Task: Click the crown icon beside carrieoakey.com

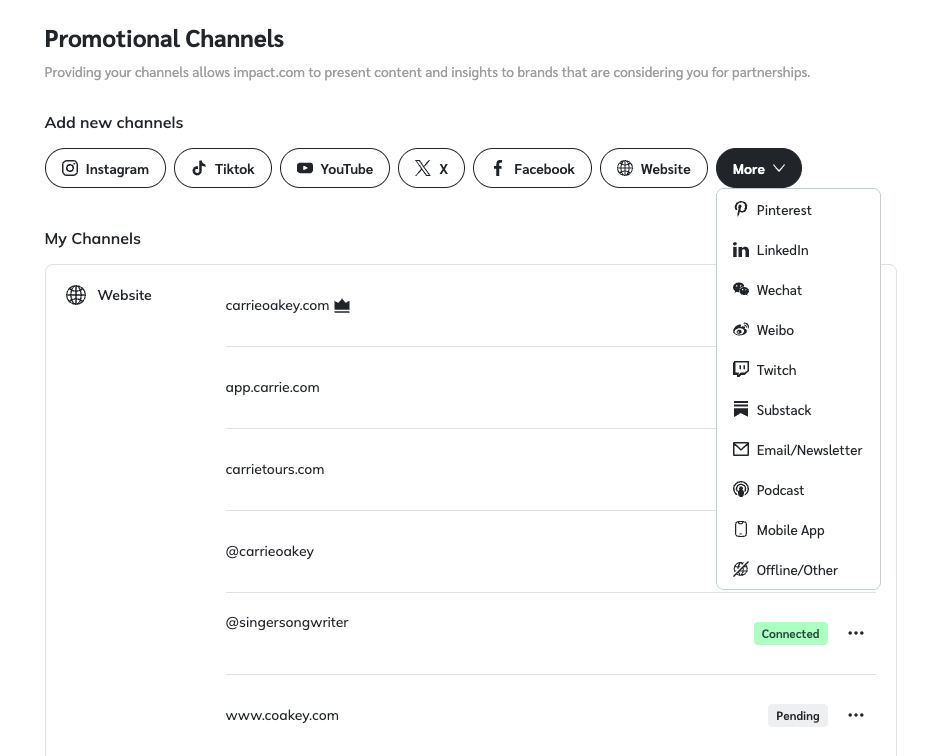Action: coord(342,306)
